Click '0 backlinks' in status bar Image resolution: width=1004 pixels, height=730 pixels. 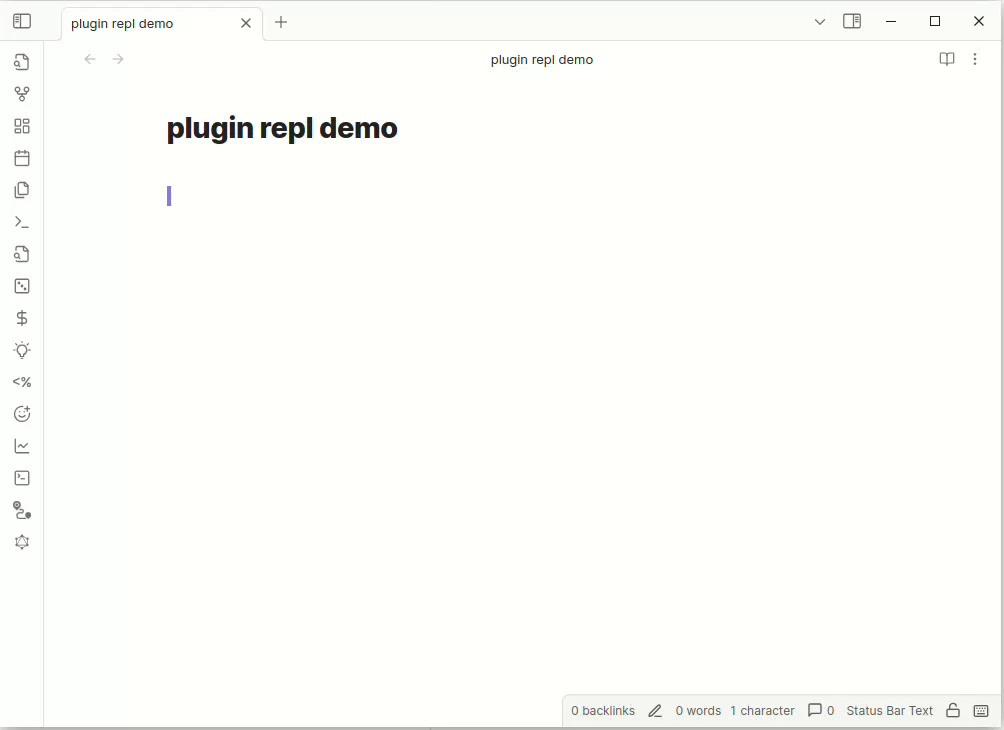point(603,711)
